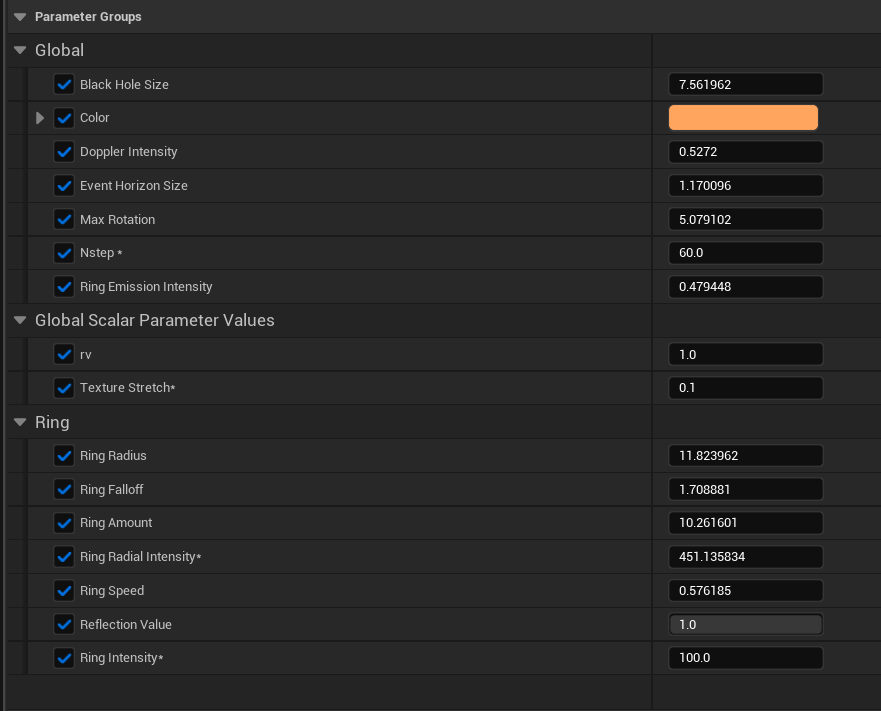881x711 pixels.
Task: Uncheck the rv parameter
Action: (64, 354)
